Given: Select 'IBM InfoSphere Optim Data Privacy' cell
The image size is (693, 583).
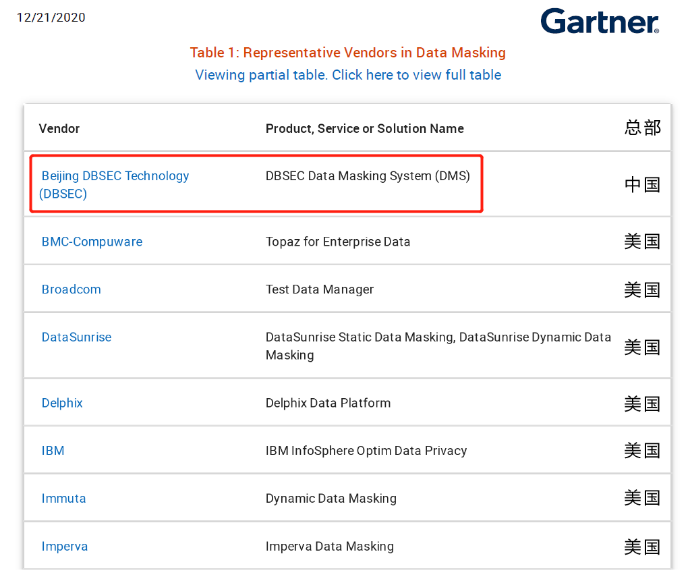Looking at the screenshot, I should 366,451.
